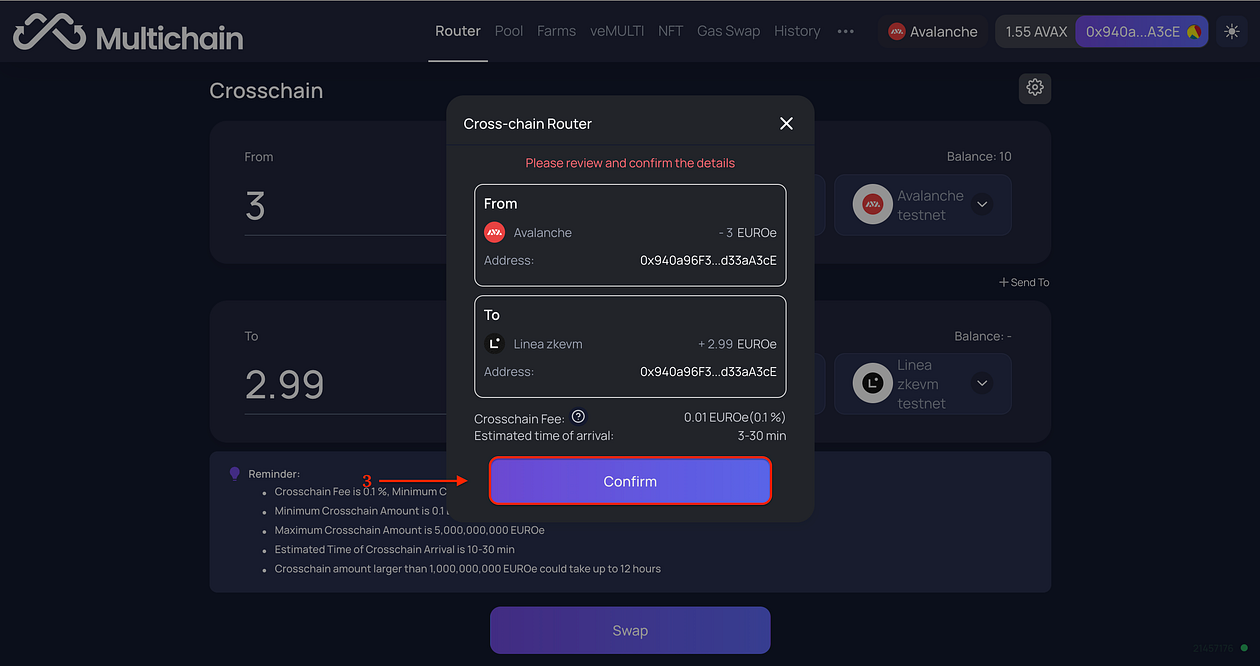Click the Avalanche logo in network selector
Screen dimensions: 1260x666
pos(897,32)
